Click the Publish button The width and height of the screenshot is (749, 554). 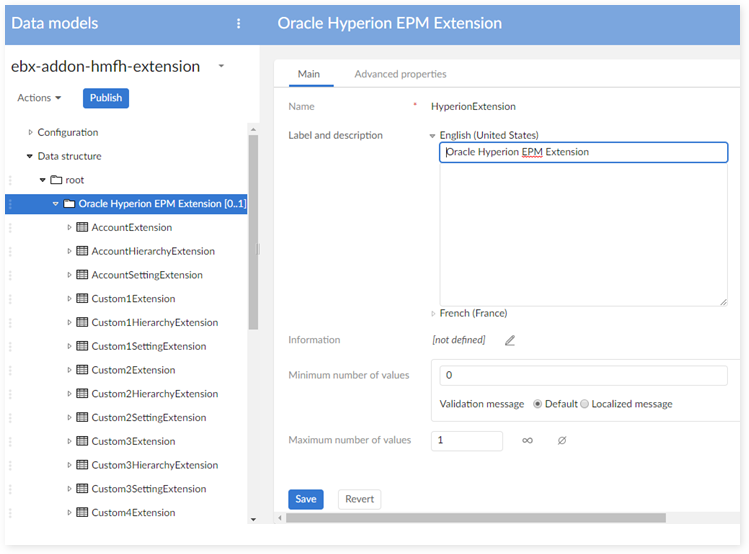click(106, 98)
